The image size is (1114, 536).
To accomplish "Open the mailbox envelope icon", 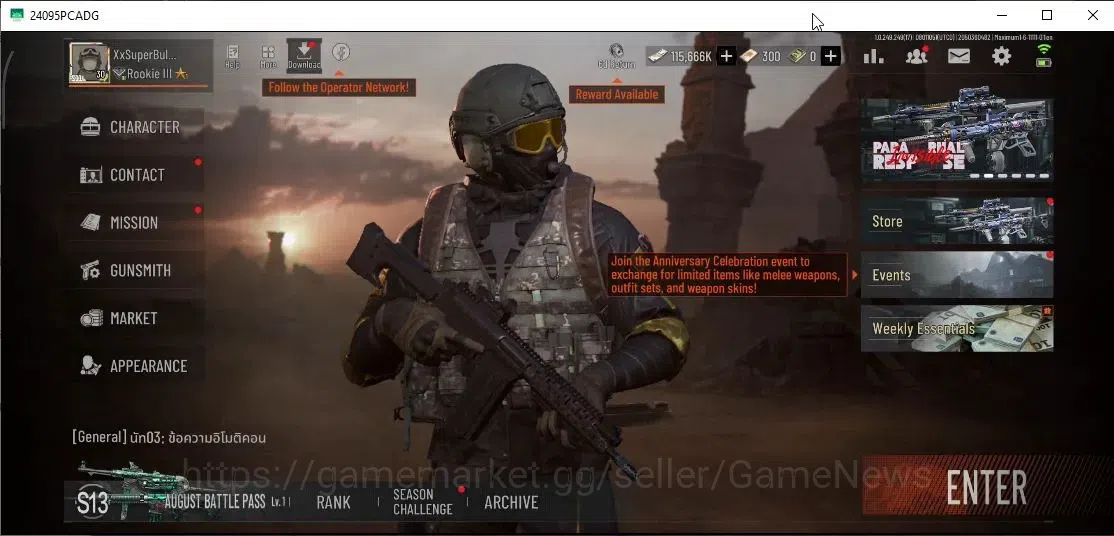I will point(958,55).
